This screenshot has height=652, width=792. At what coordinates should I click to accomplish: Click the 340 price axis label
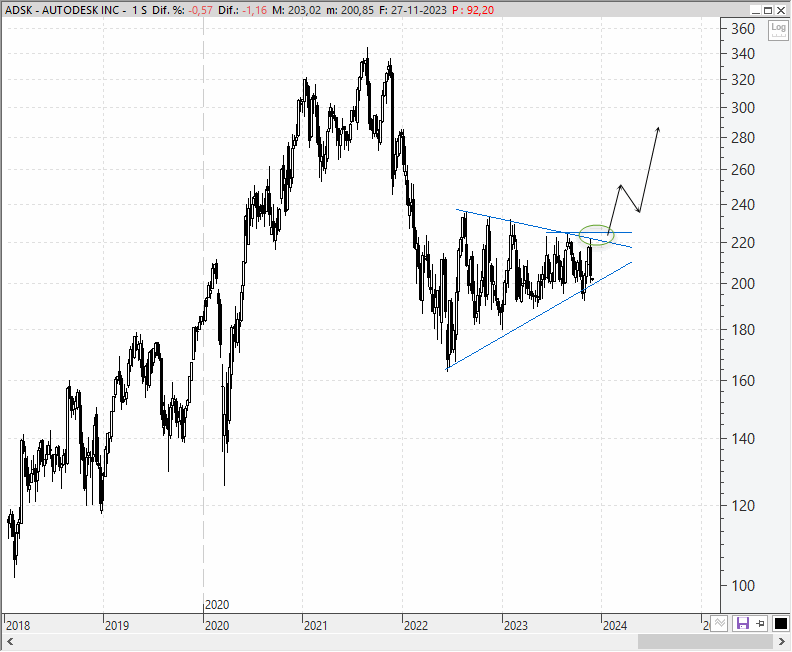tap(743, 54)
